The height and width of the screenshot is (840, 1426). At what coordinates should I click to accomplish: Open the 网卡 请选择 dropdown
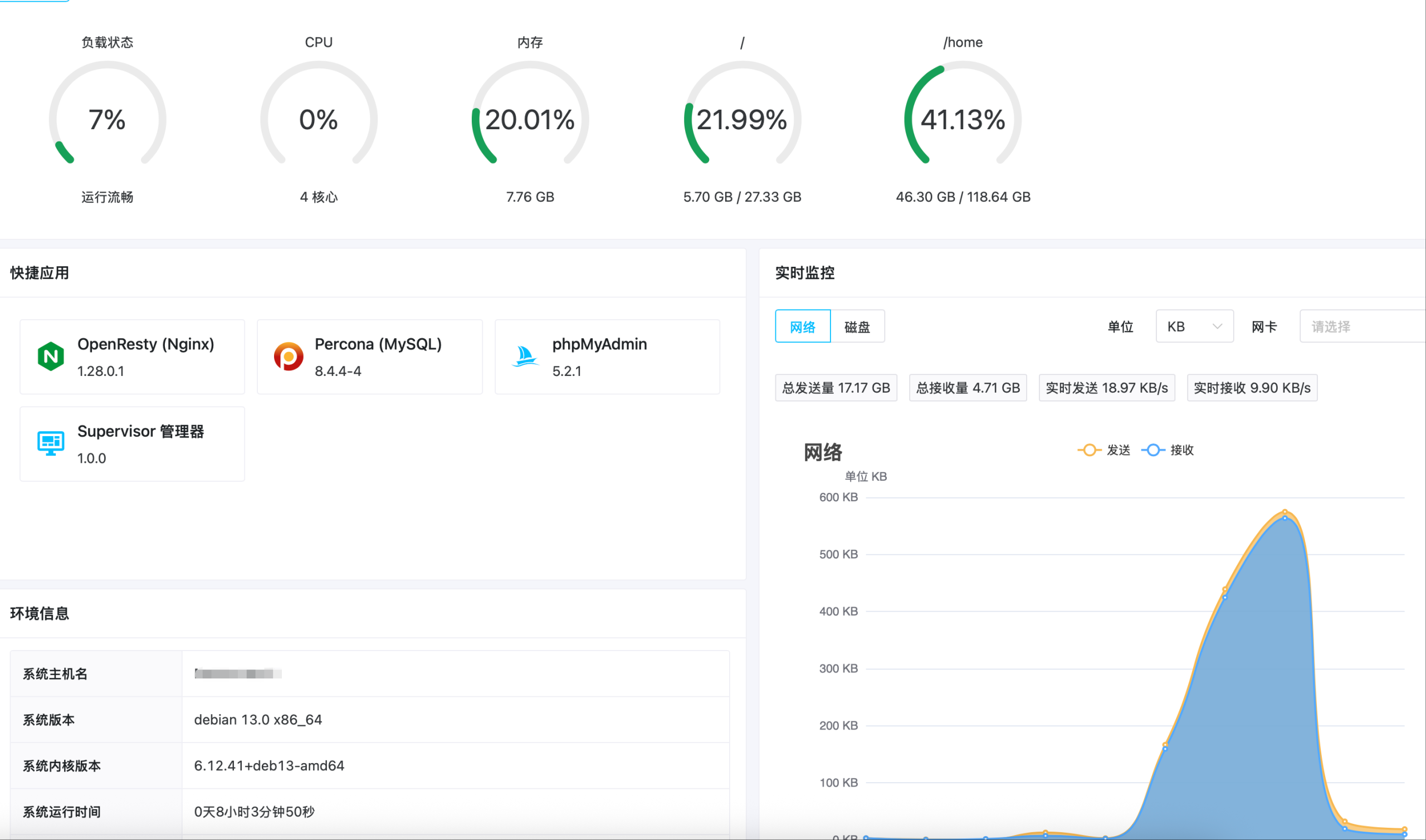coord(1362,326)
